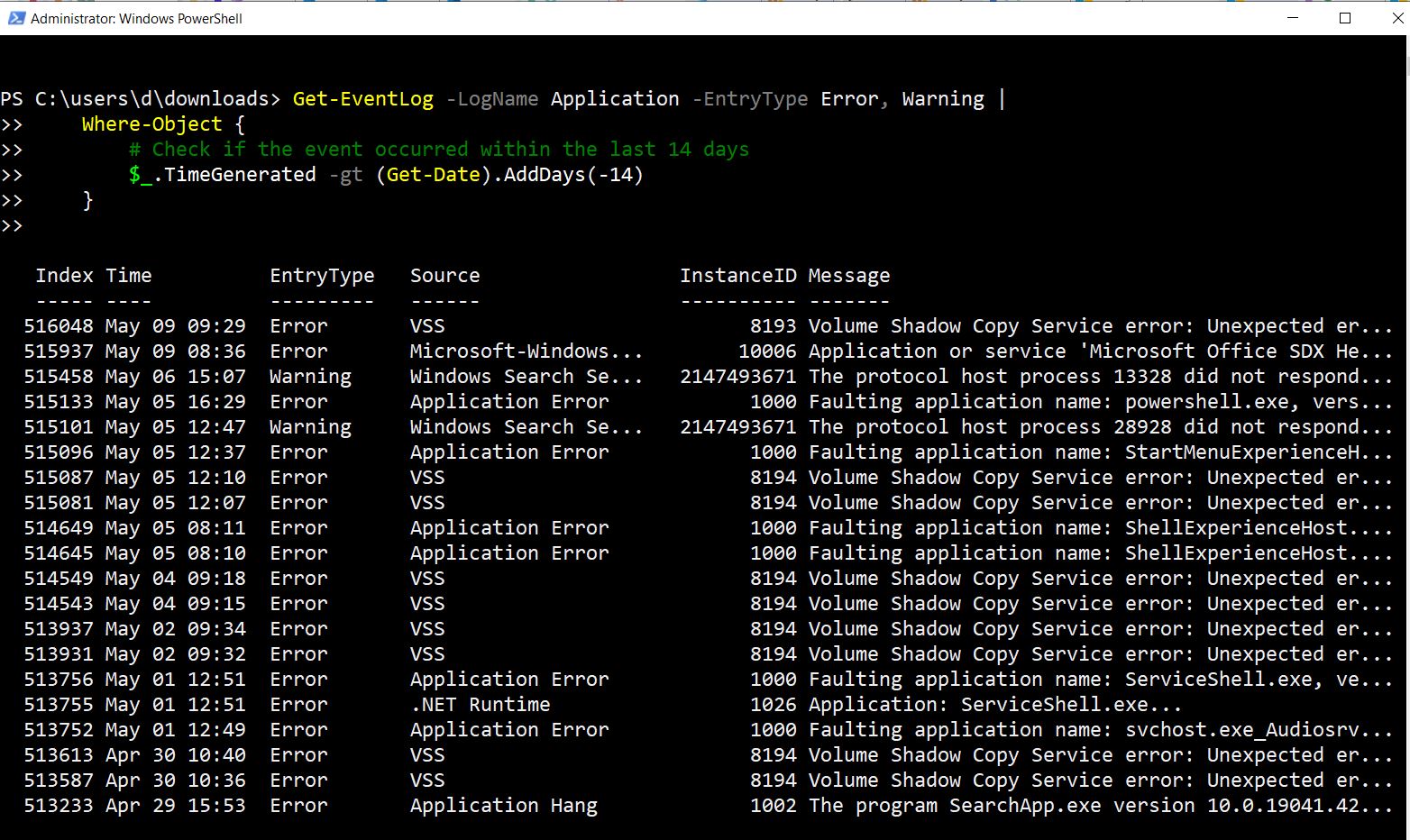
Task: Maximize the PowerShell window
Action: pyautogui.click(x=1345, y=18)
